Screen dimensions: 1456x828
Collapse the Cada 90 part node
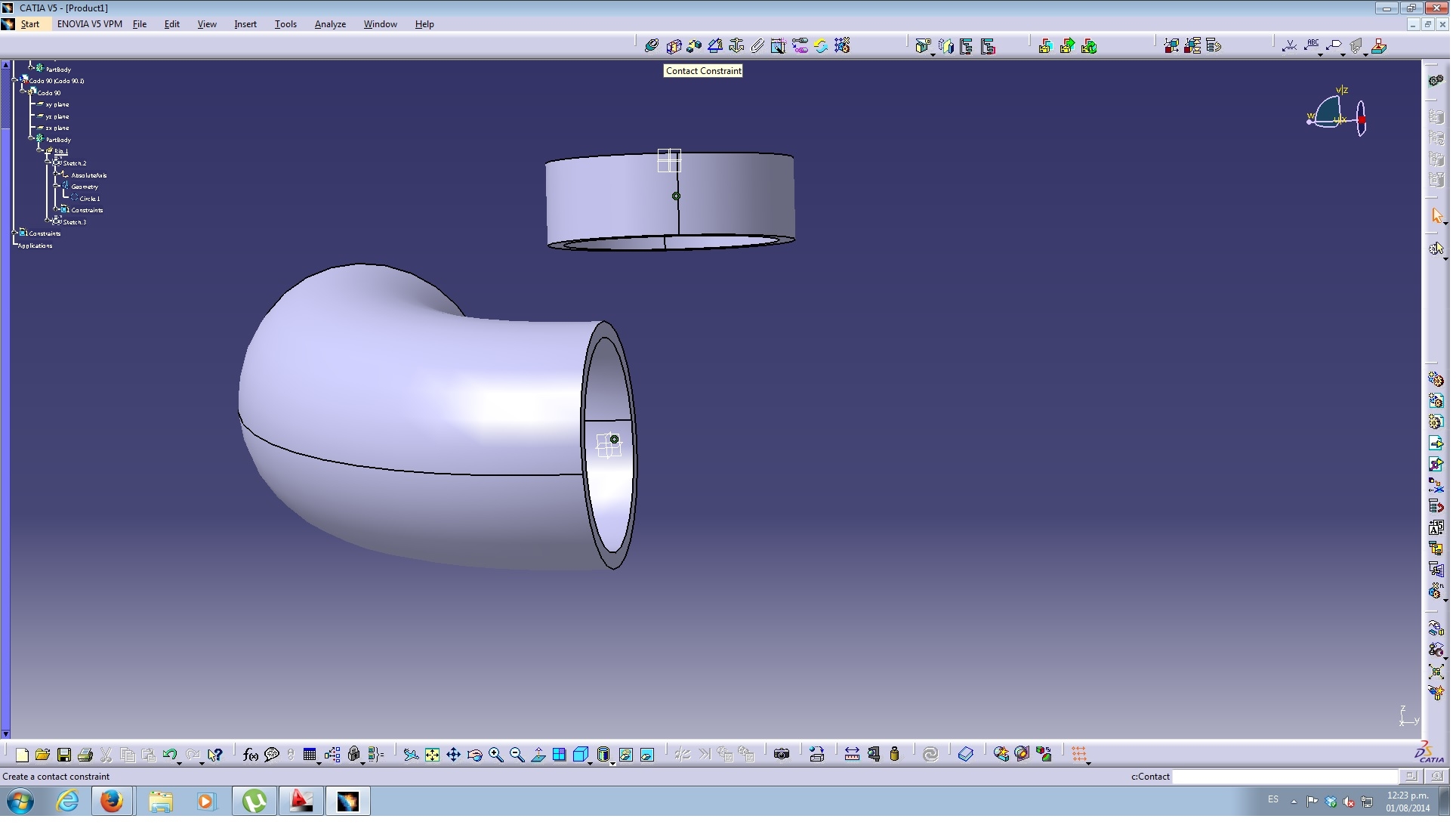click(23, 91)
